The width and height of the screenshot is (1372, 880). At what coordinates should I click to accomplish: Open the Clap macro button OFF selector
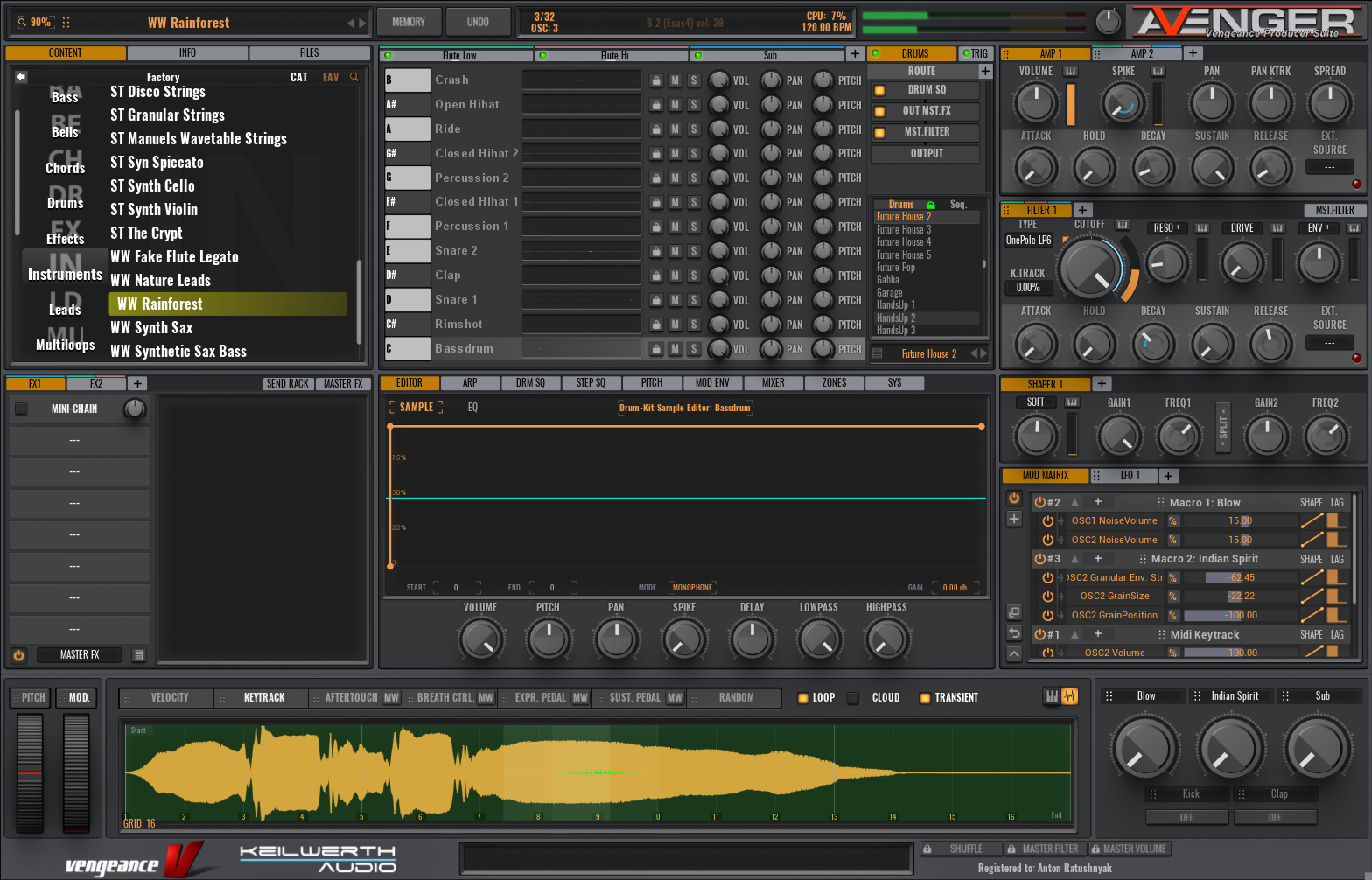1275,817
